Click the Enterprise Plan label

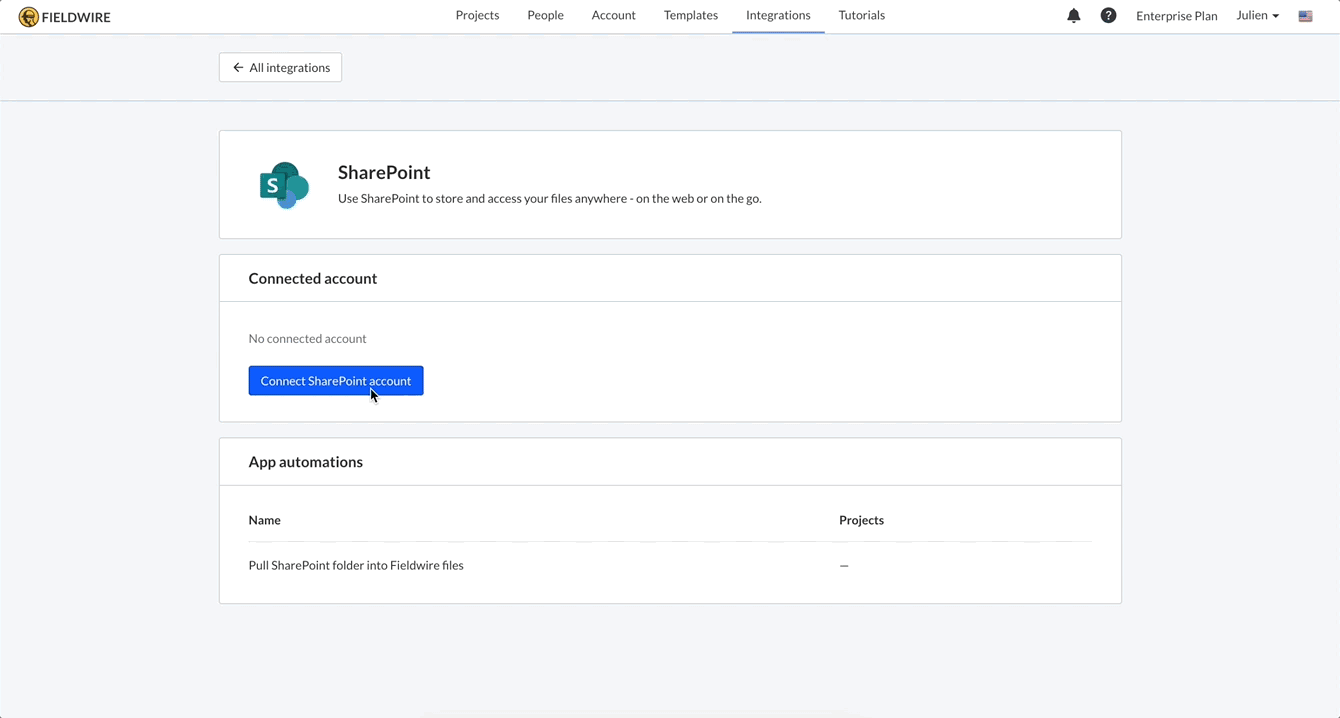(1176, 16)
